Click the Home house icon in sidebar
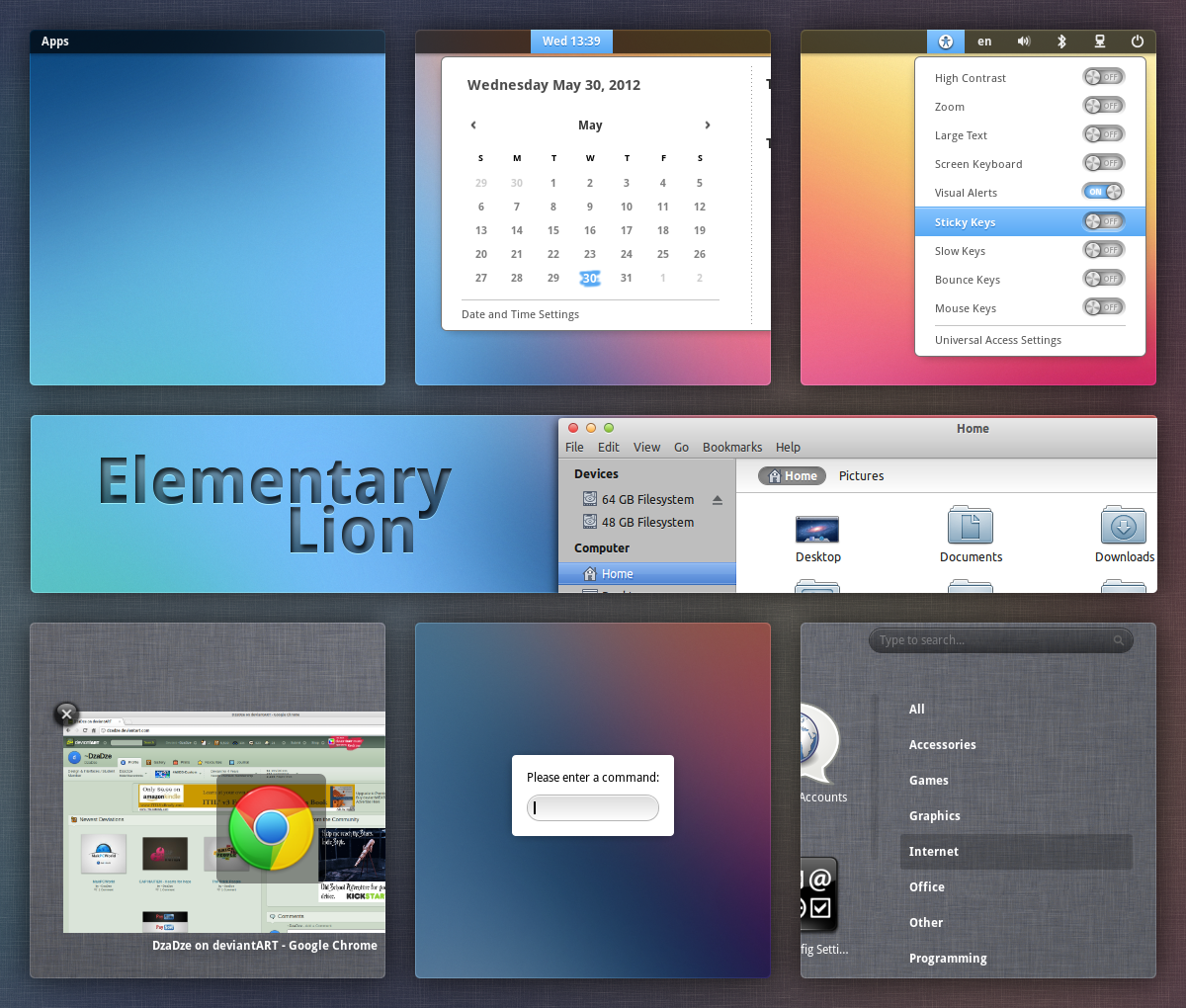Screen dimensions: 1186x1008 pos(590,574)
